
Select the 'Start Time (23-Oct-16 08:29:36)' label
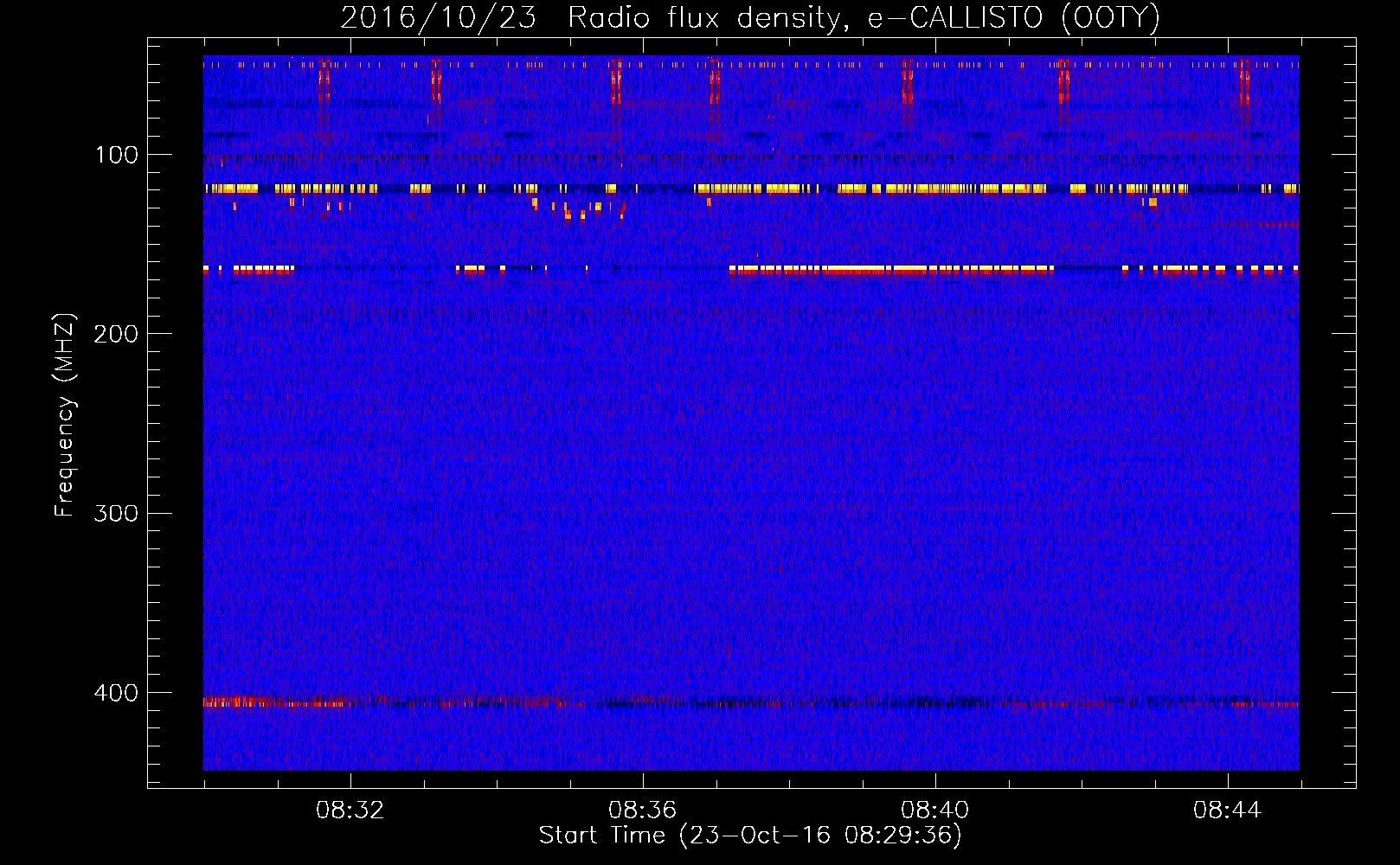pyautogui.click(x=750, y=836)
